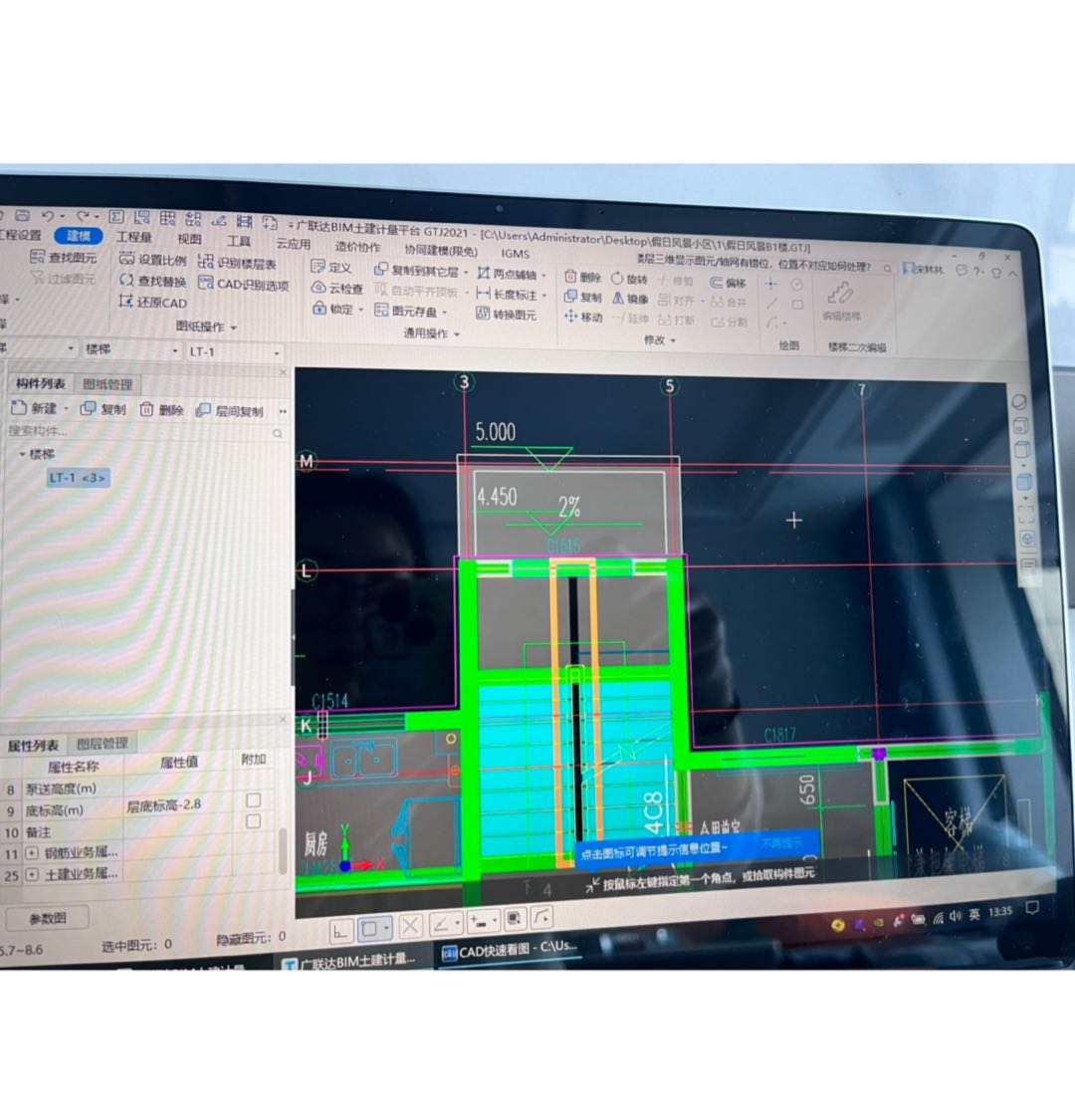
Task: Open the 造价协作 ribbon tab
Action: (x=358, y=247)
